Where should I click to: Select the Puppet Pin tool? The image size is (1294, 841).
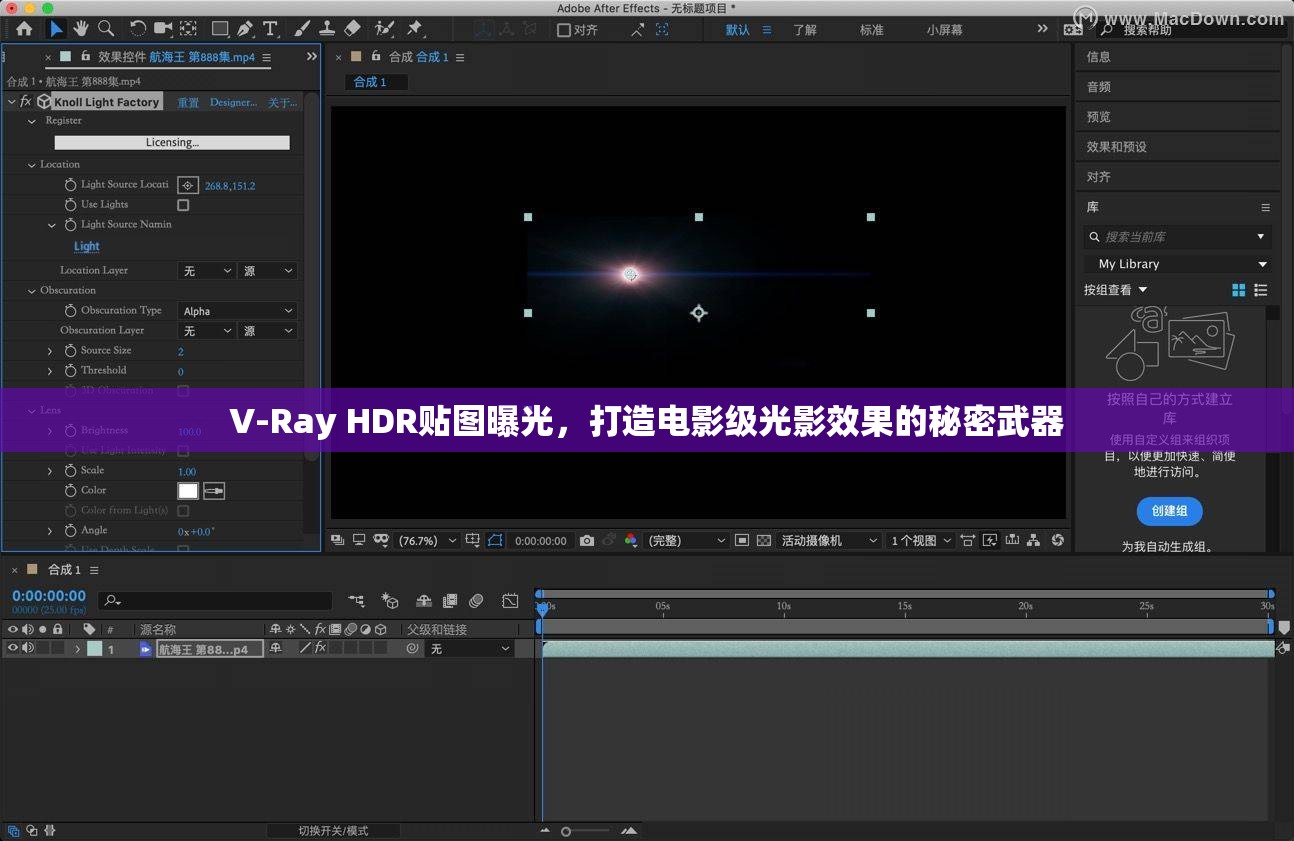point(415,29)
